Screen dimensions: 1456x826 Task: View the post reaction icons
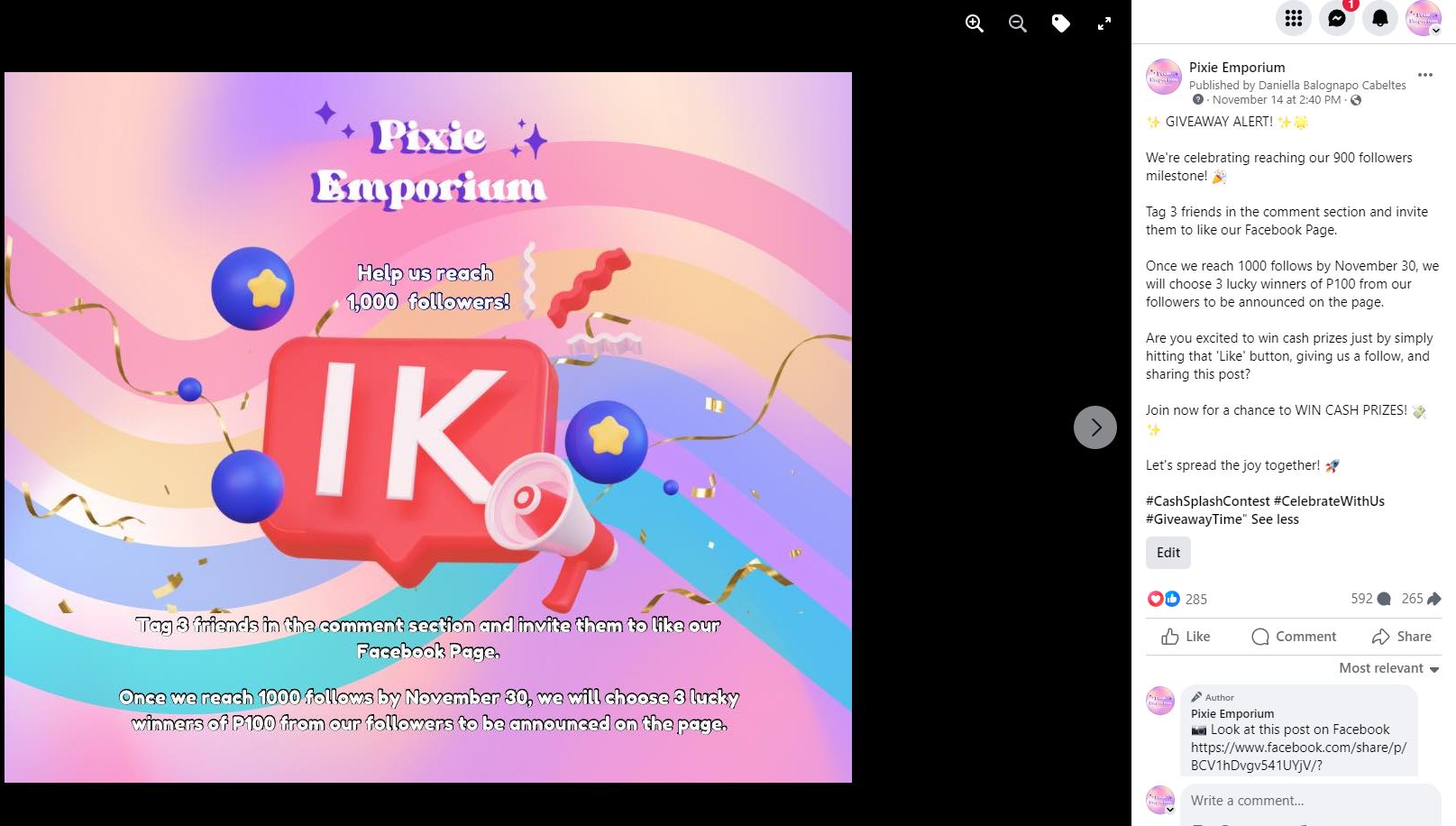(x=1163, y=599)
